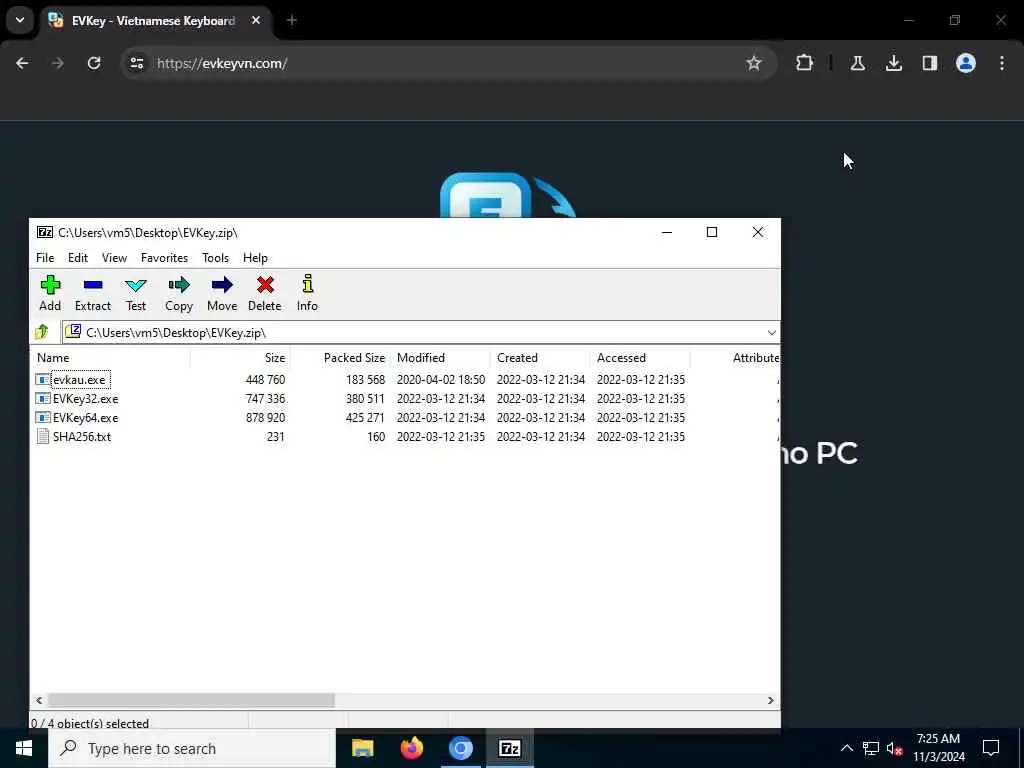
Task: Click the 7-Zip address path field
Action: (x=421, y=332)
